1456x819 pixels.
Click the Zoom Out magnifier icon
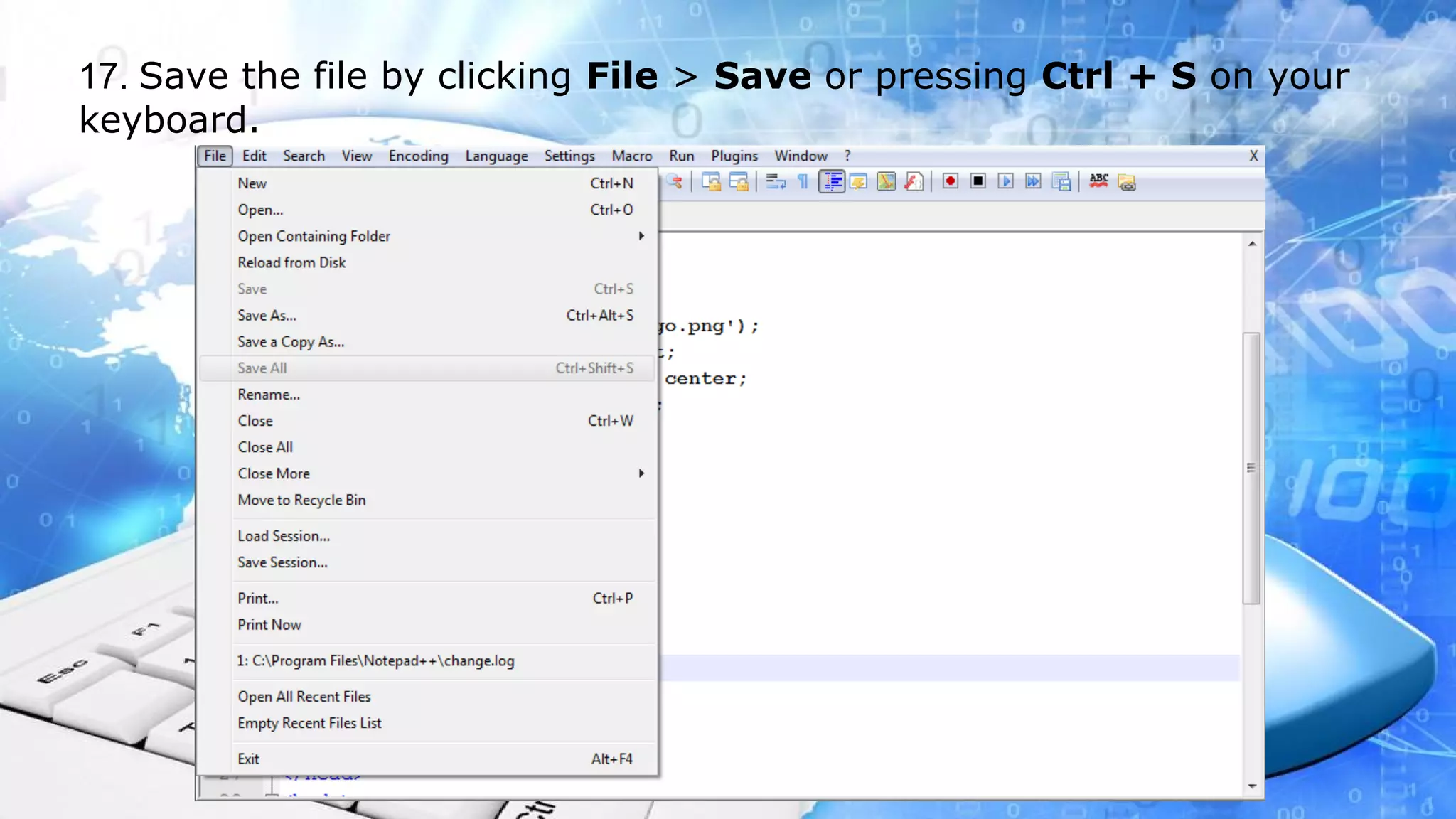(x=675, y=182)
